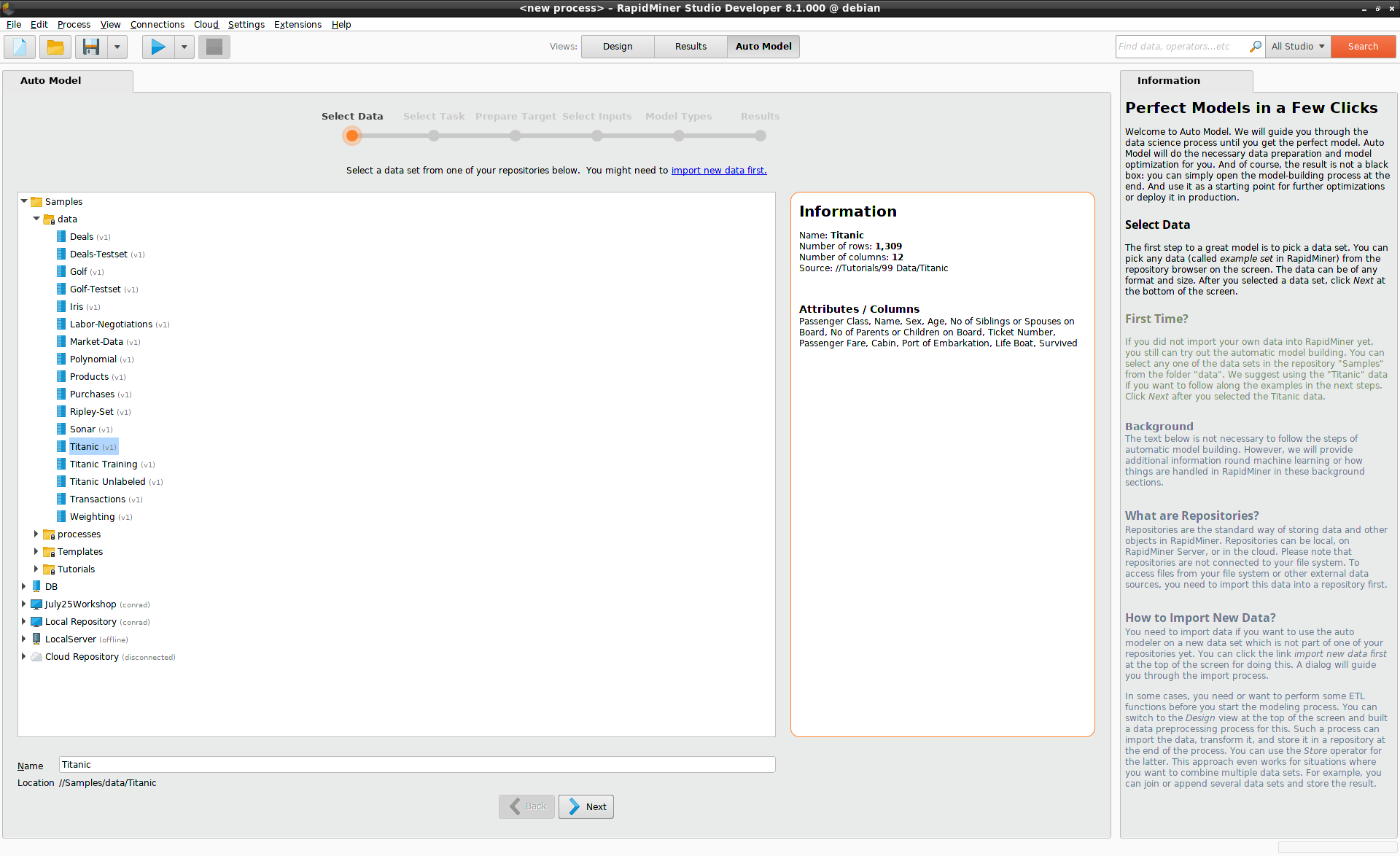Open the All Studio search scope dropdown
Screen dimensions: 1400x856
(1297, 46)
